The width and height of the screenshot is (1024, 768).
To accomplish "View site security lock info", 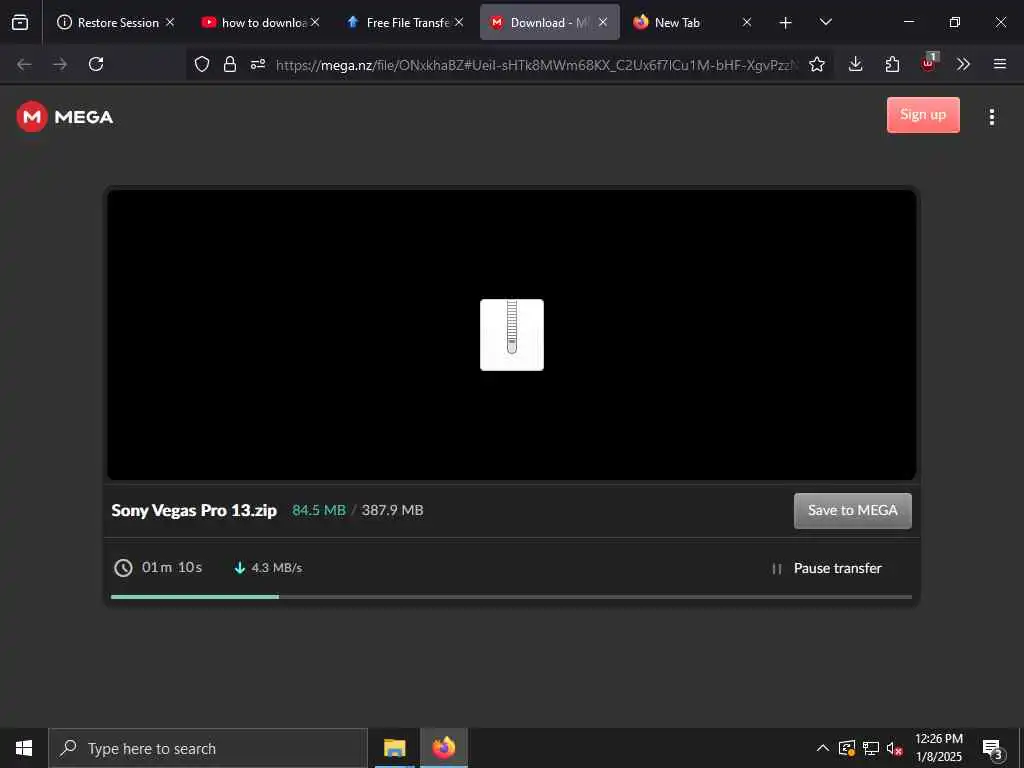I will coord(230,64).
